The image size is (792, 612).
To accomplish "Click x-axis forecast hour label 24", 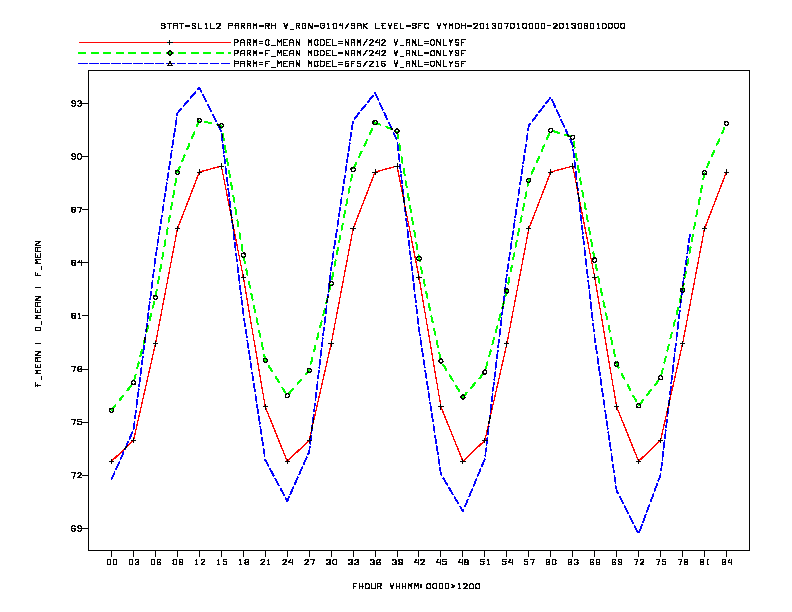I will (x=287, y=562).
